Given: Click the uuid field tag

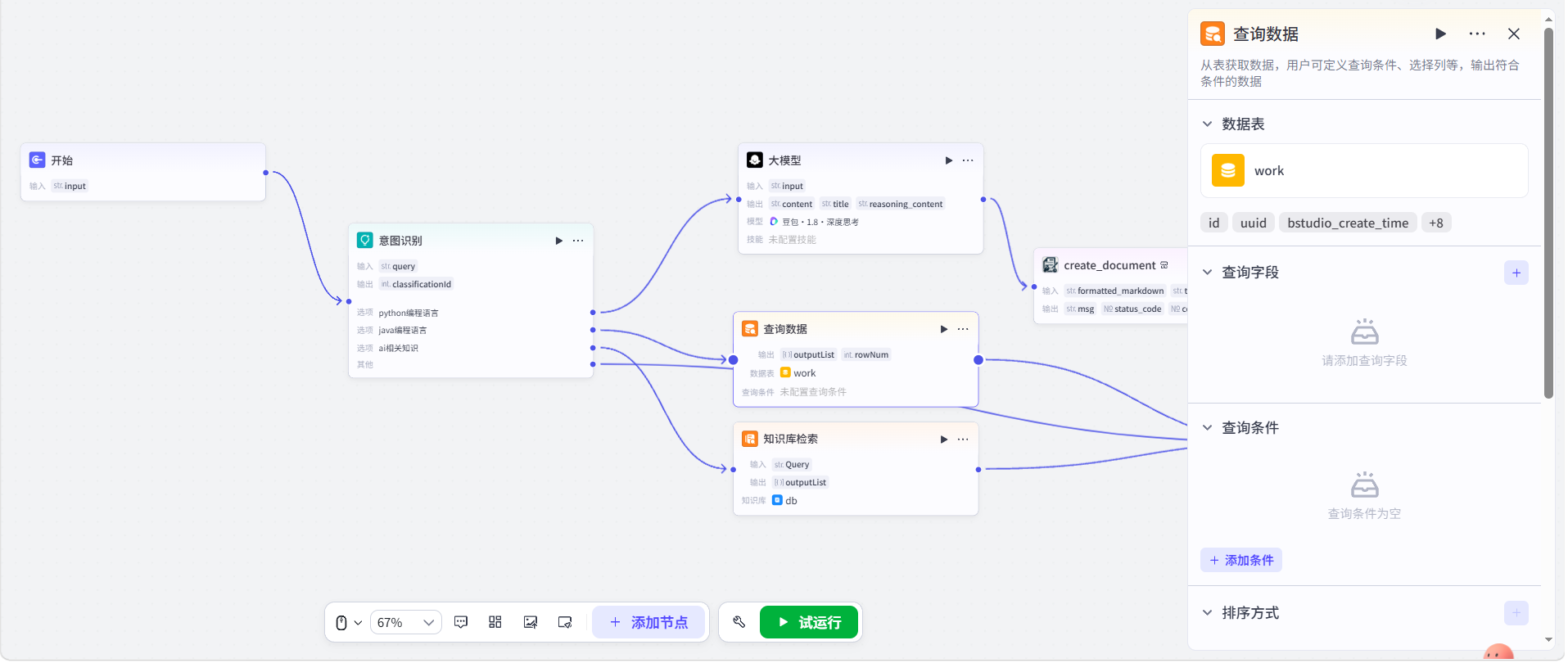Looking at the screenshot, I should coord(1254,223).
